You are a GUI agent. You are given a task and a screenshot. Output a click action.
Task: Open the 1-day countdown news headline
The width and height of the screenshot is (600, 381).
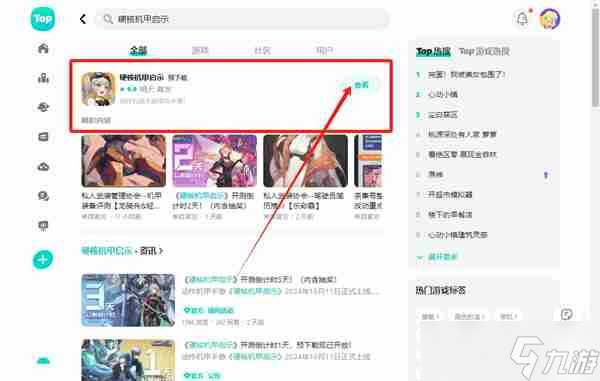click(268, 345)
